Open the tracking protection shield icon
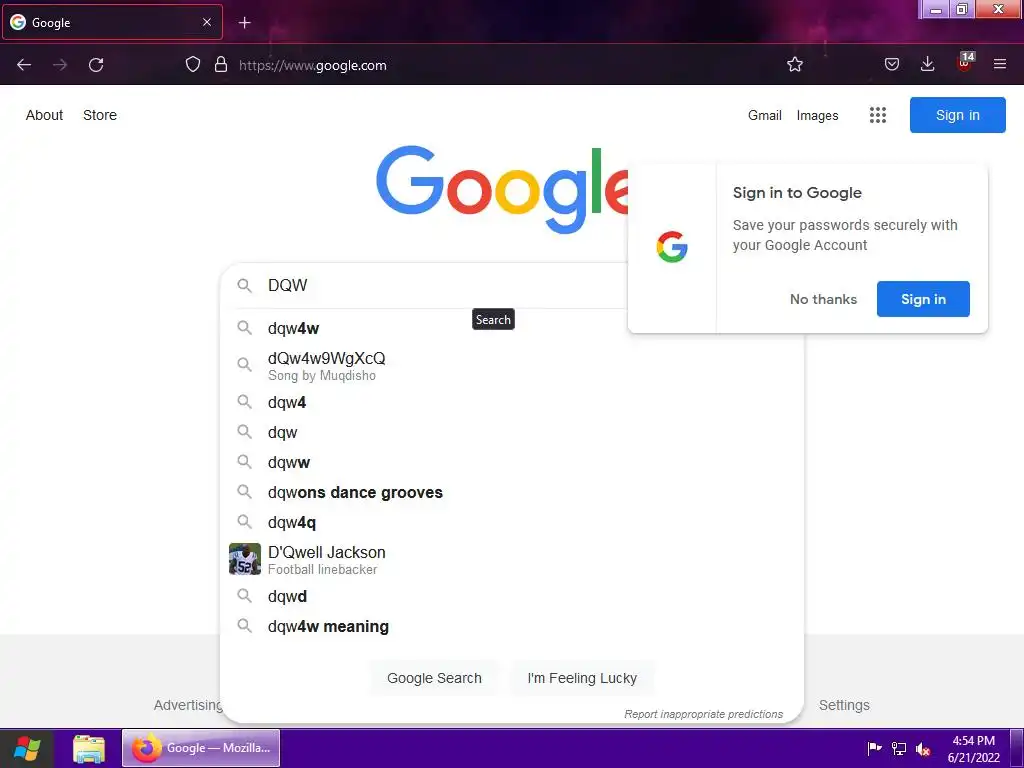 pos(193,64)
